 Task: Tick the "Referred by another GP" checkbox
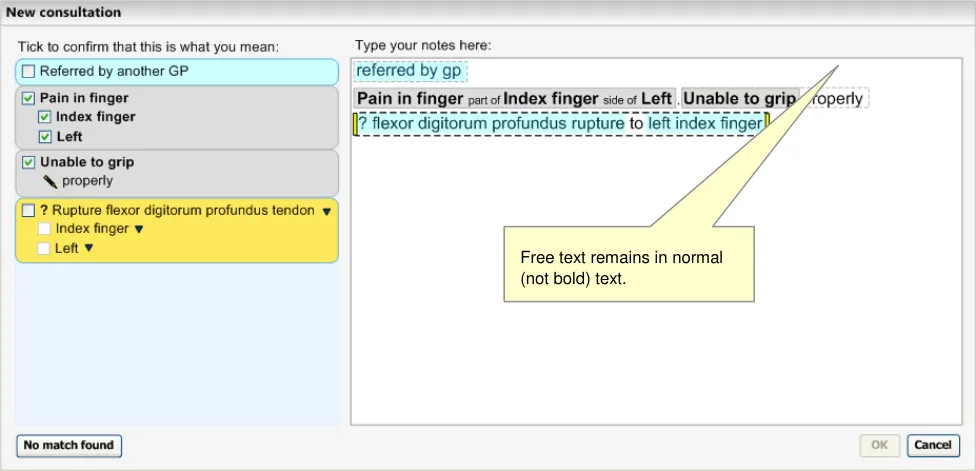click(x=29, y=72)
